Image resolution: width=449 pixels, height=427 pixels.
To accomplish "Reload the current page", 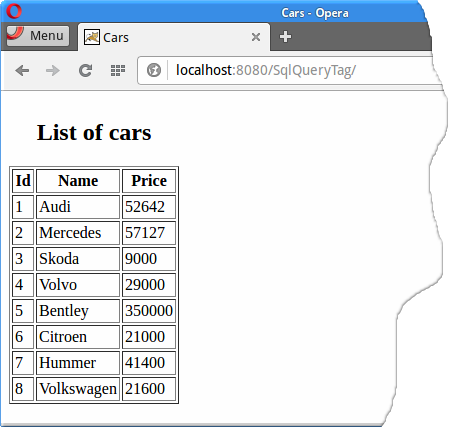I will [x=85, y=70].
